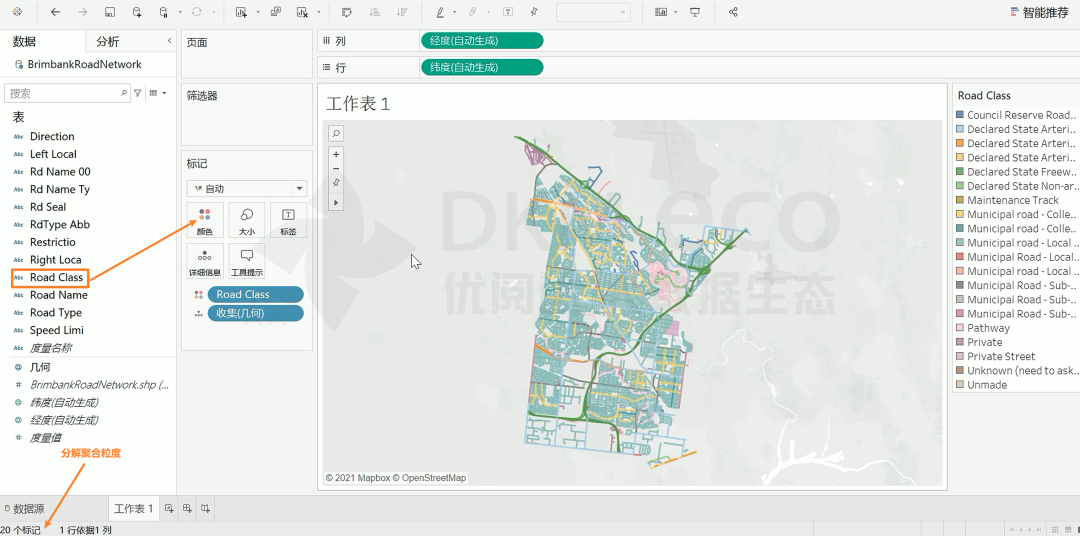Open the mark type 自动 dropdown
1080x536 pixels.
click(x=246, y=188)
